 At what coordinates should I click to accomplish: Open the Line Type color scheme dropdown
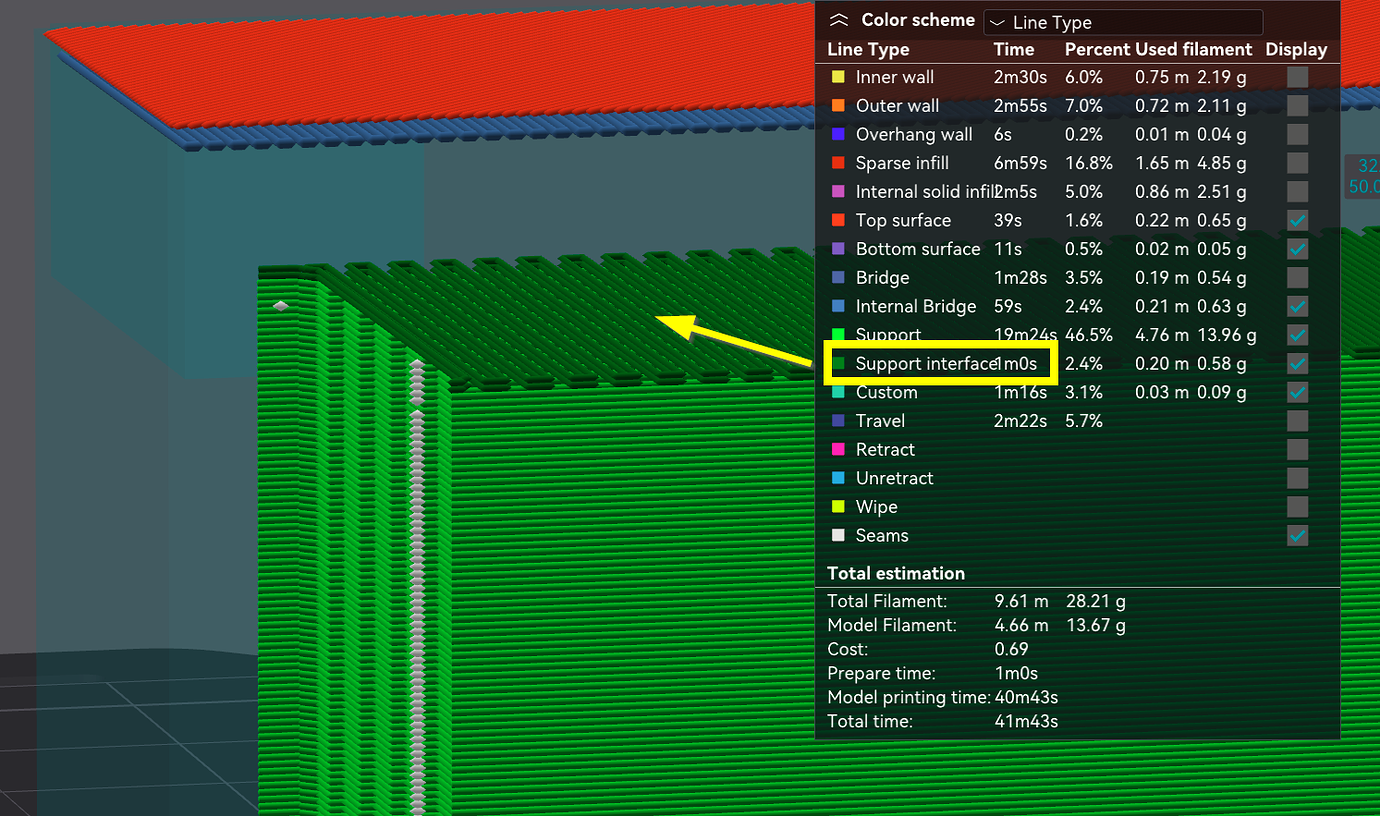(1123, 22)
